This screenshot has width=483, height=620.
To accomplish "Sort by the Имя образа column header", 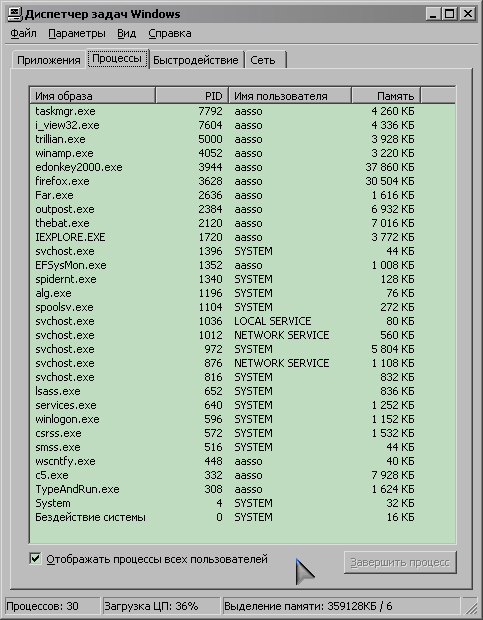I will (x=92, y=96).
